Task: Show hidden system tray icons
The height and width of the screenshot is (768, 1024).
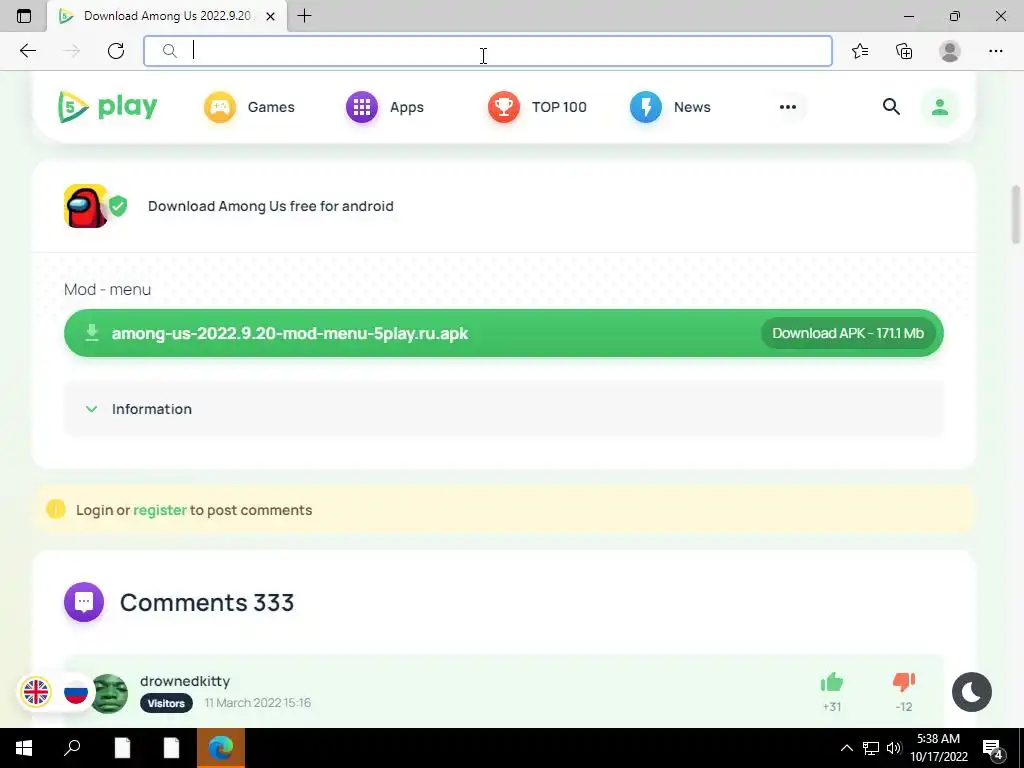Action: (x=847, y=748)
